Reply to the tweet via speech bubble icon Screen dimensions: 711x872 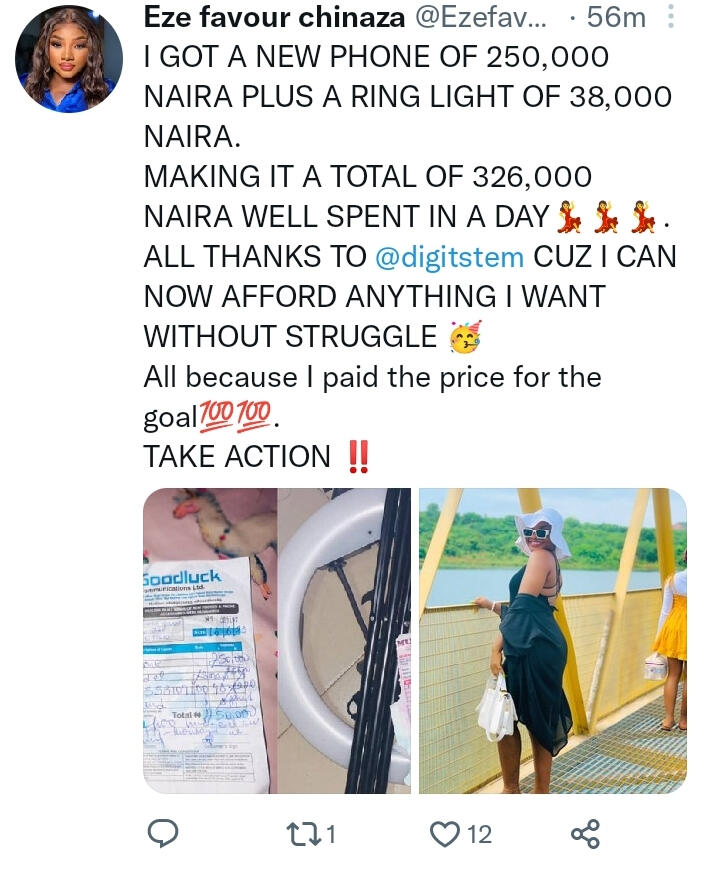[162, 832]
